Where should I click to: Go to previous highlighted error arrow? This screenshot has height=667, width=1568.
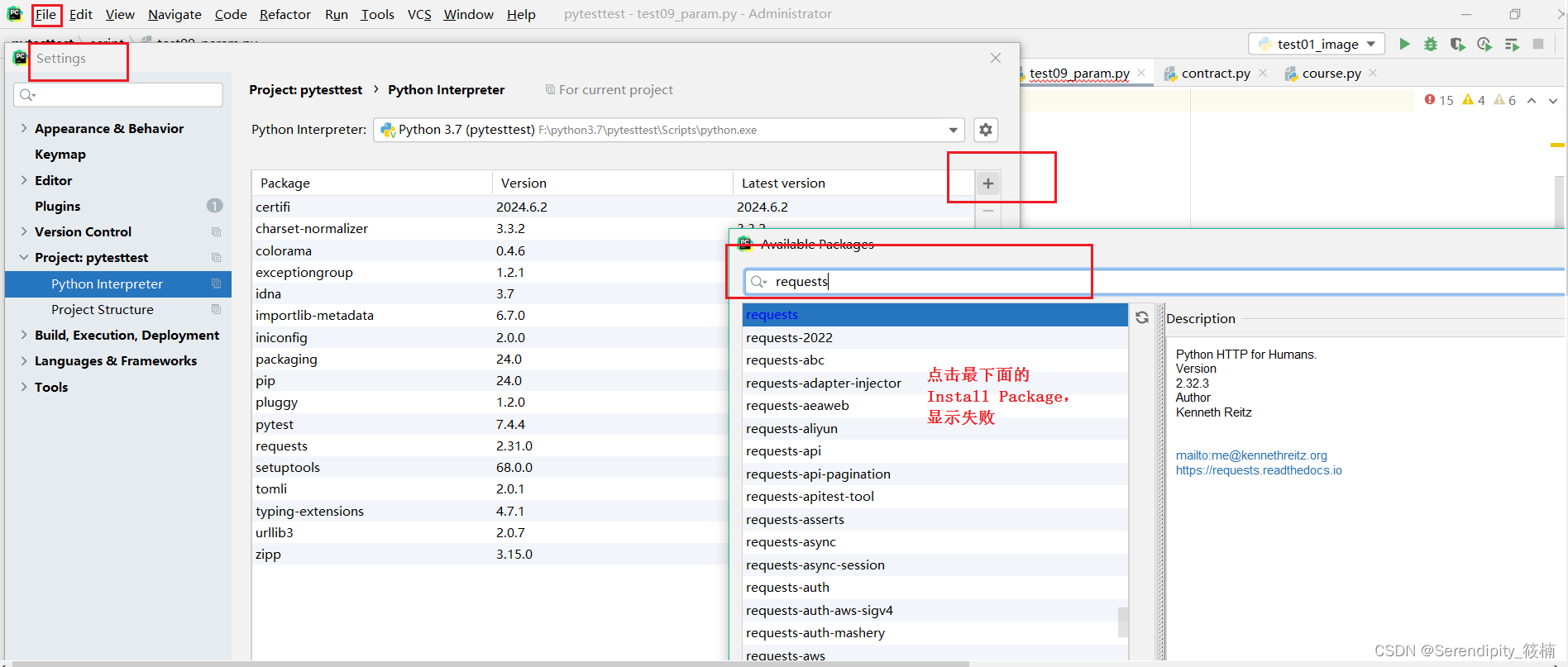coord(1532,100)
